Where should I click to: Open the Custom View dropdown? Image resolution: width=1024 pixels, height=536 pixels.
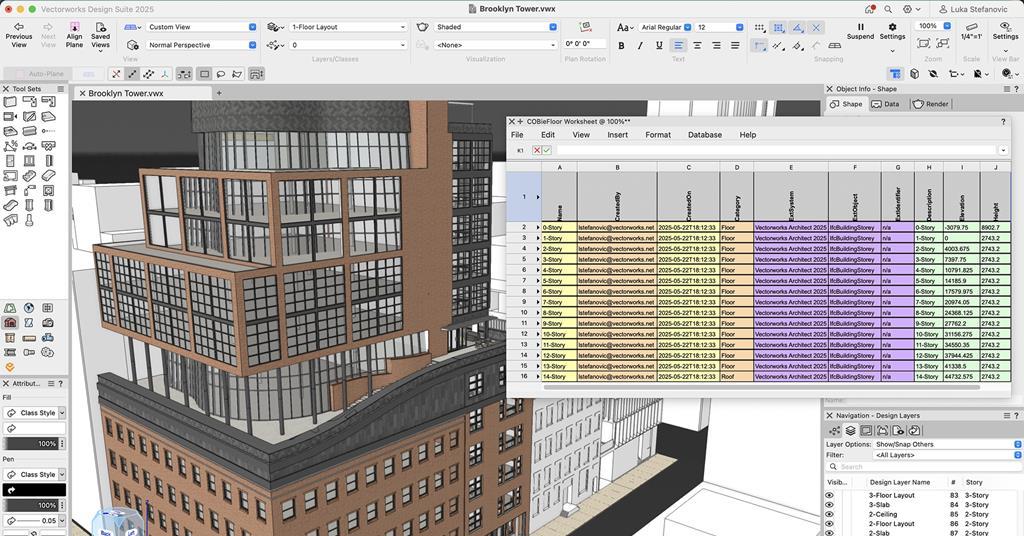pyautogui.click(x=201, y=27)
